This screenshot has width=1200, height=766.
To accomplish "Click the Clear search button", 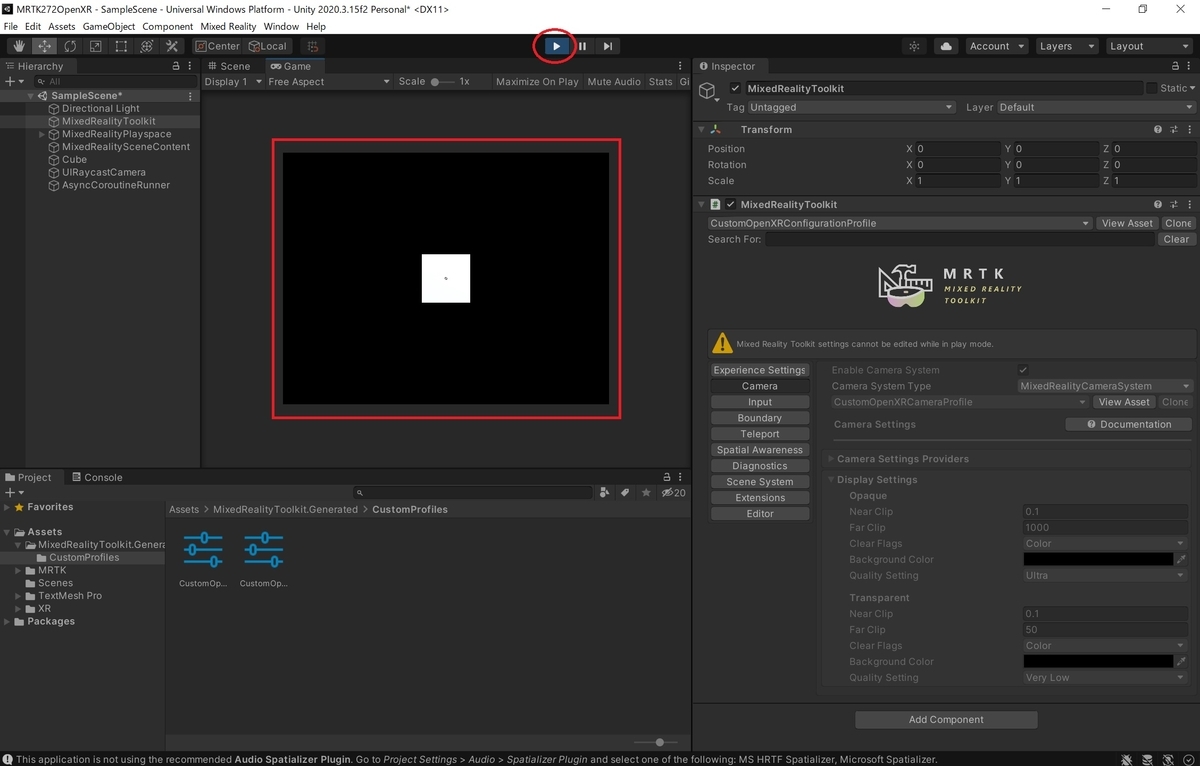I will click(x=1176, y=239).
